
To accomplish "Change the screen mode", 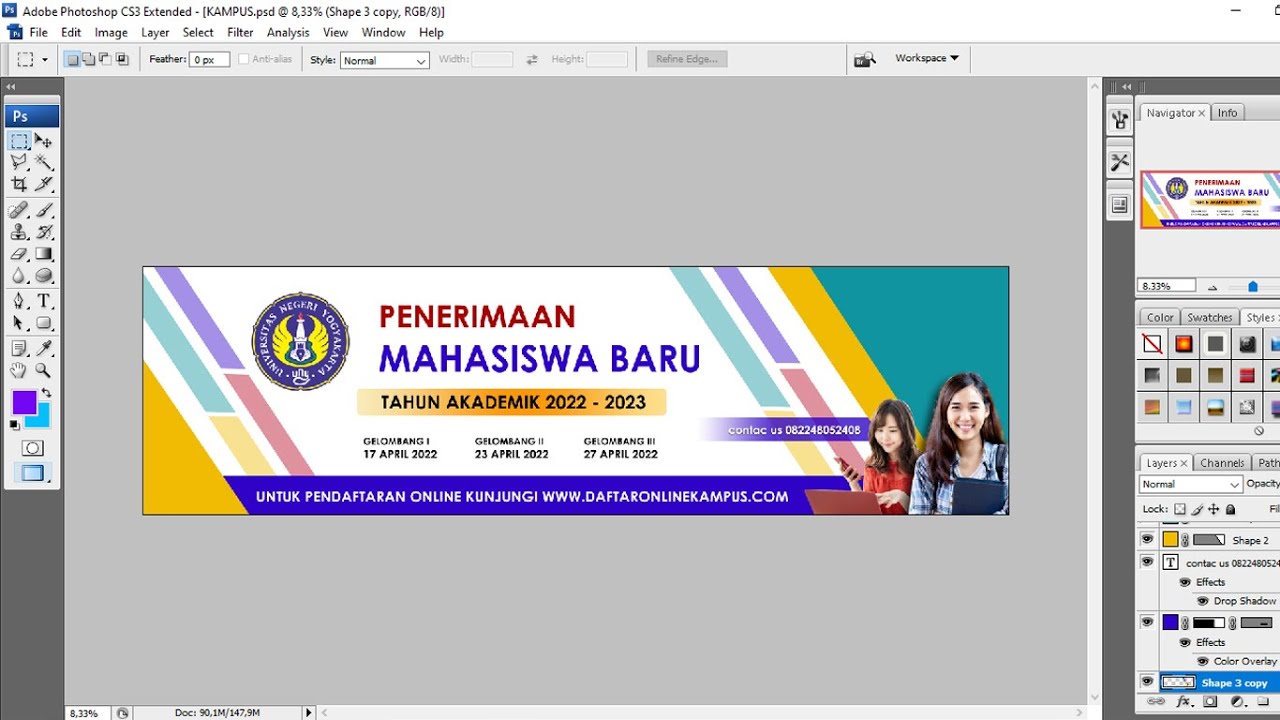I will (33, 473).
